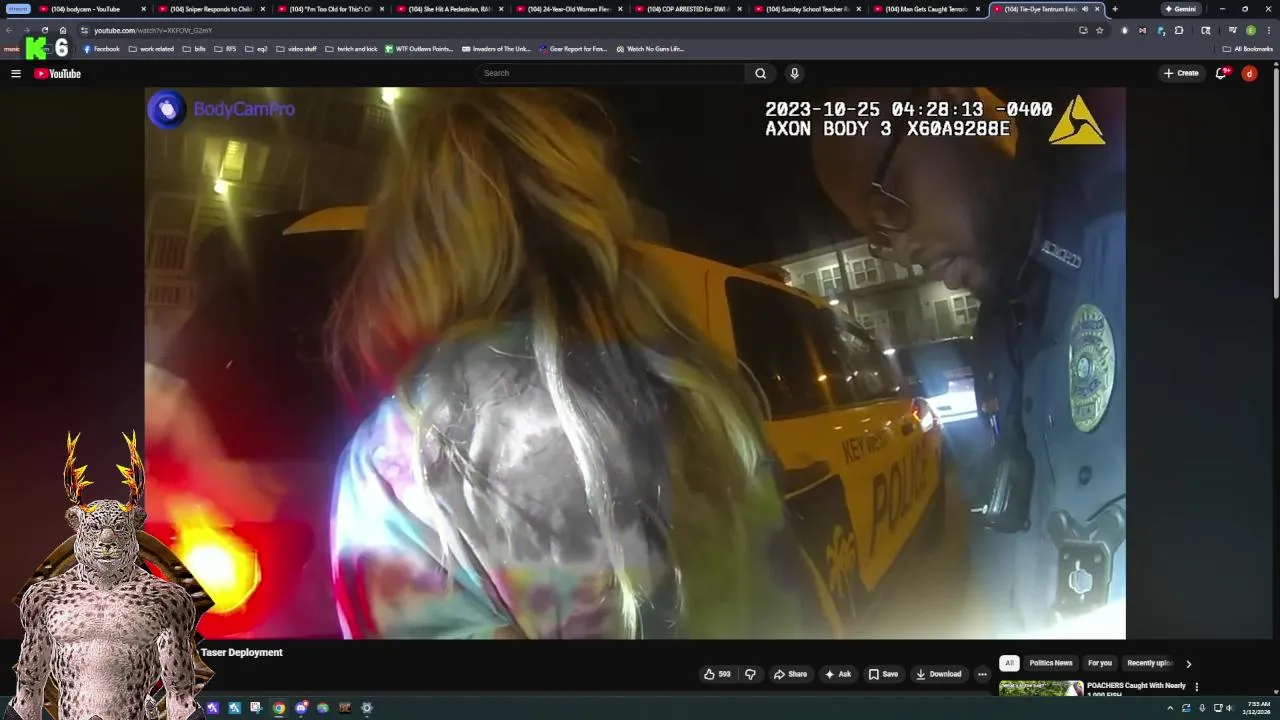This screenshot has height=720, width=1280.
Task: Reload the page
Action: coord(44,30)
